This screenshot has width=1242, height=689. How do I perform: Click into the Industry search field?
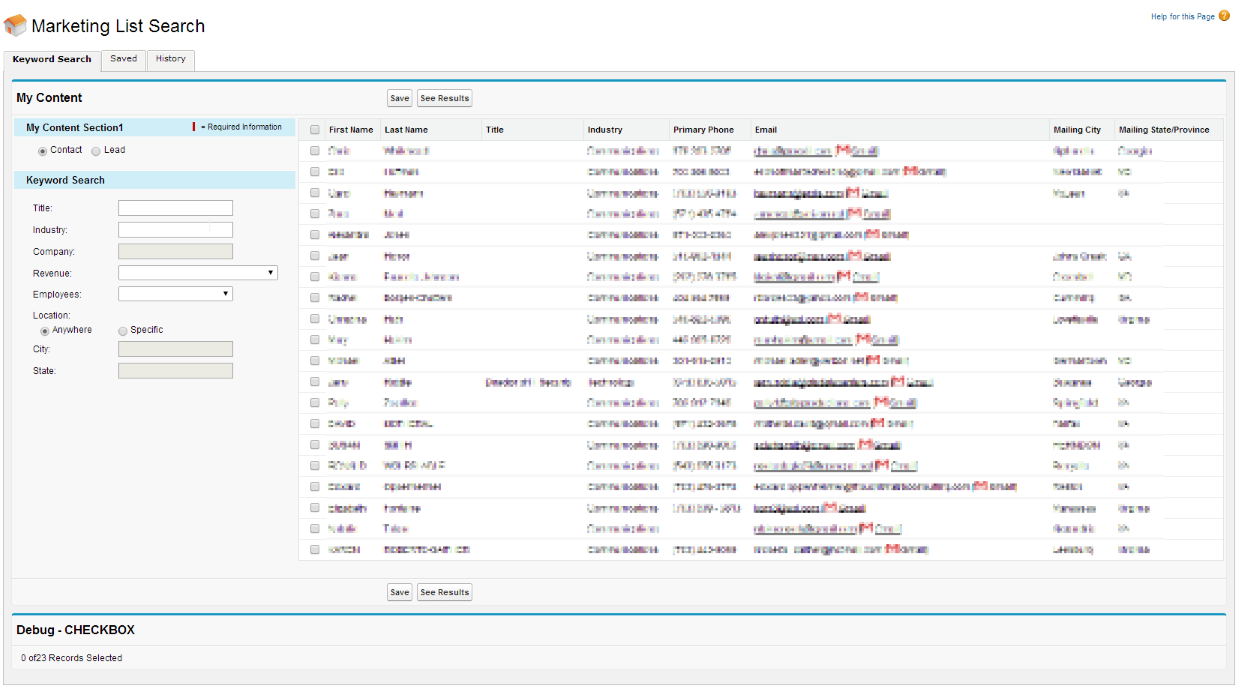click(175, 230)
